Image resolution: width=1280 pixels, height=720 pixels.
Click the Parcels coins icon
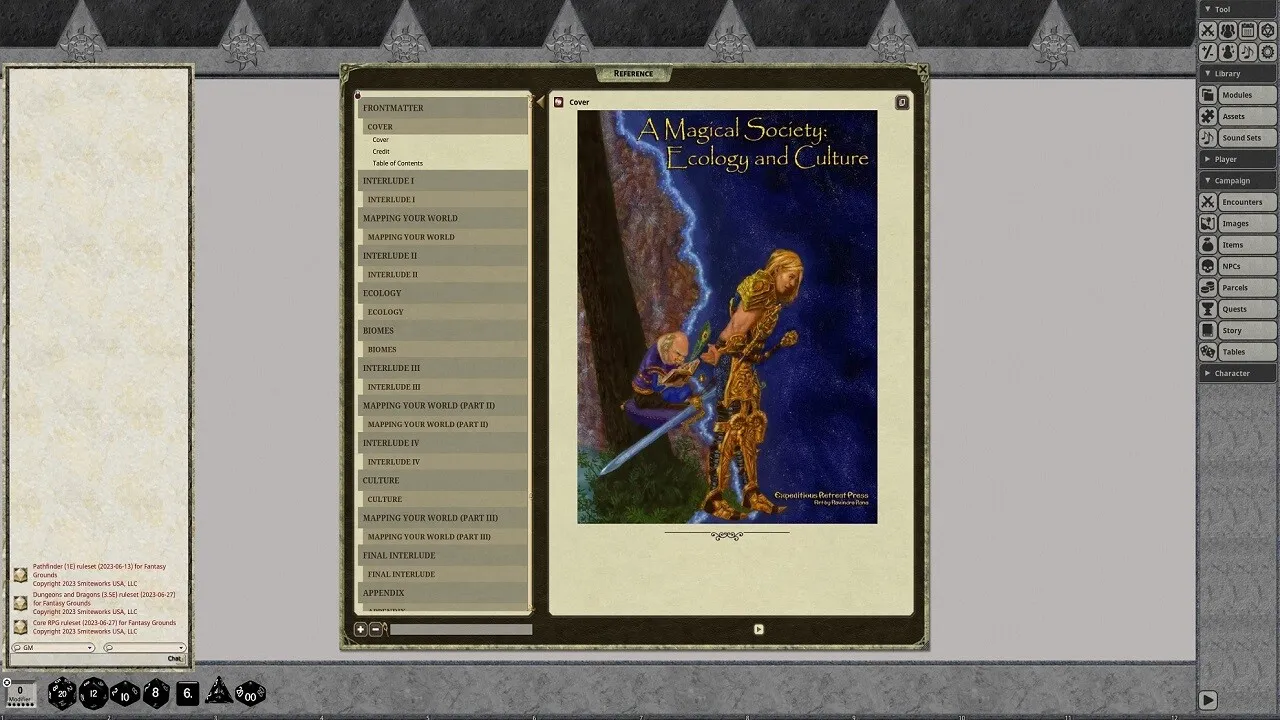coord(1208,288)
